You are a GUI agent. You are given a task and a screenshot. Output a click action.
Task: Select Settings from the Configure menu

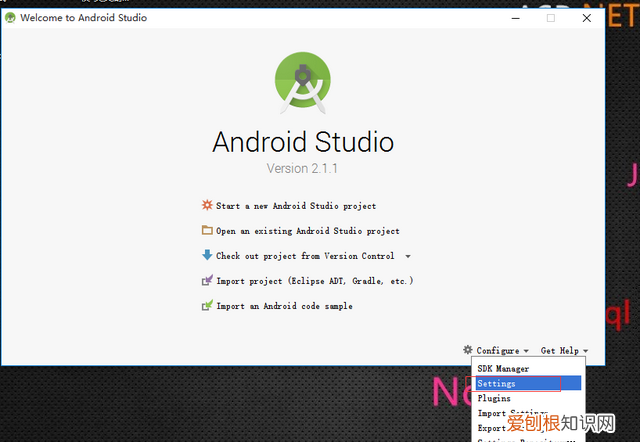(497, 383)
